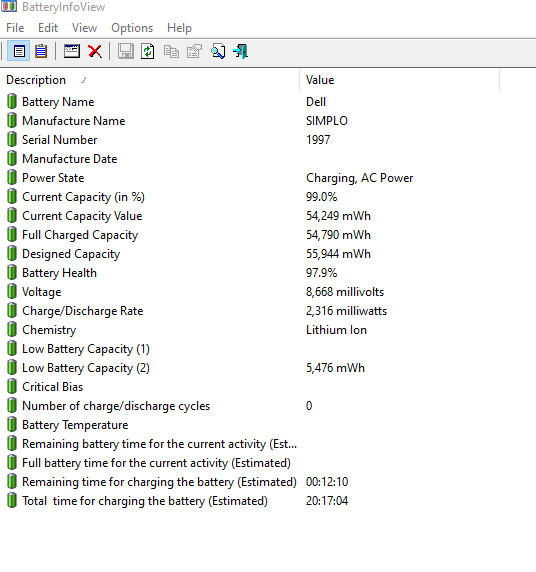This screenshot has width=536, height=572.
Task: Click battery icon next to Critical Bias
Action: tap(12, 386)
